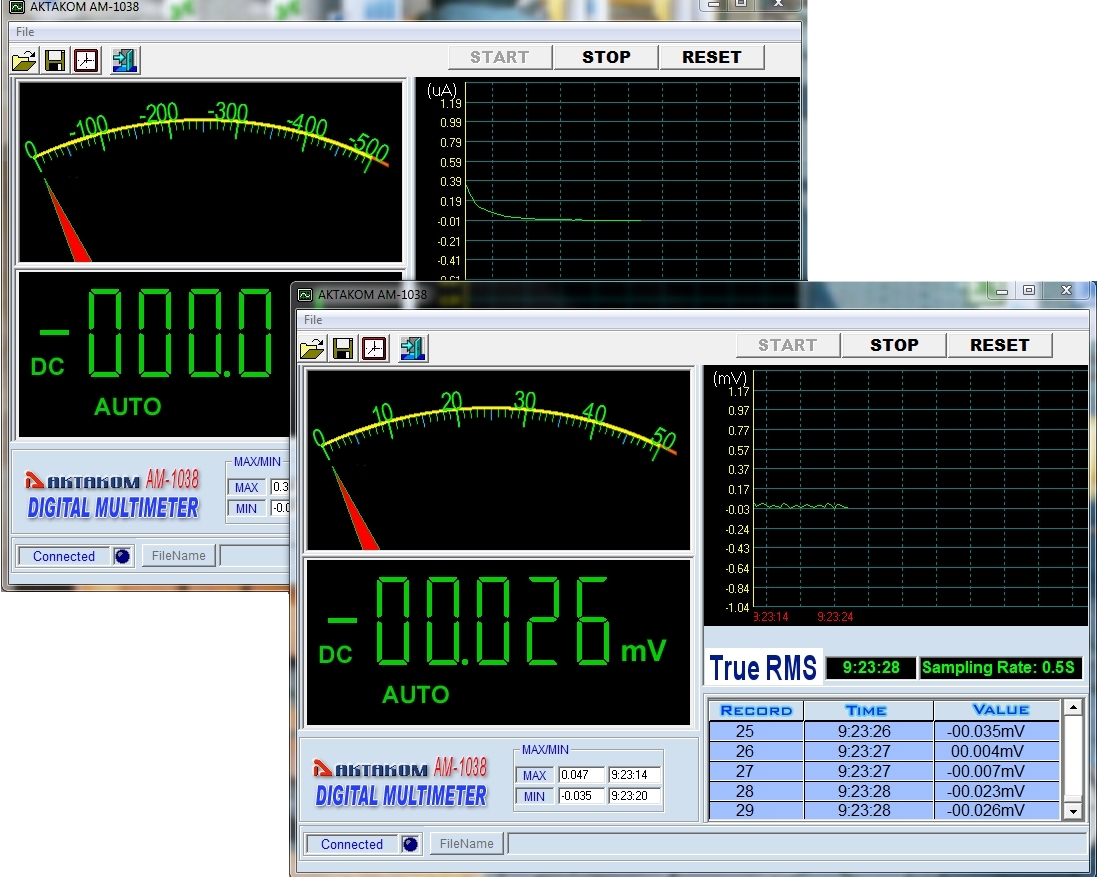Click connection indicator LED in front window
This screenshot has width=1097, height=877.
(x=410, y=844)
